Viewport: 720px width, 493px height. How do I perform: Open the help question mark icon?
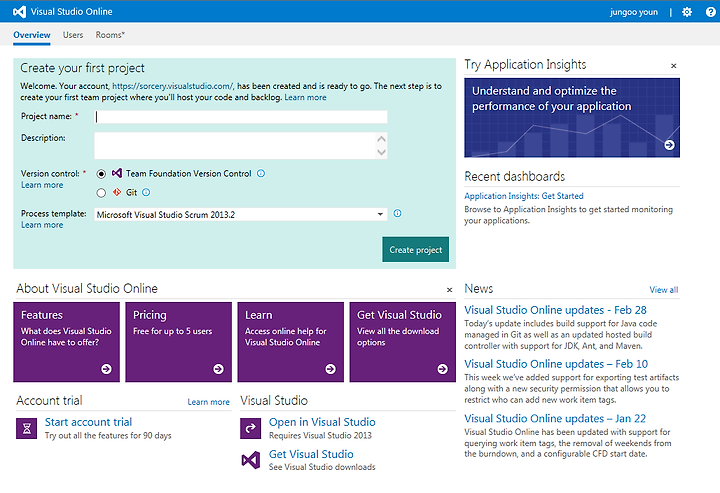pos(710,12)
